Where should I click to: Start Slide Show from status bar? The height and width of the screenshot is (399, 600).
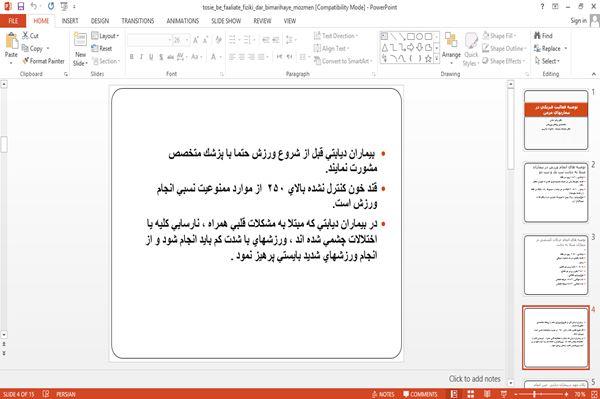(x=504, y=394)
